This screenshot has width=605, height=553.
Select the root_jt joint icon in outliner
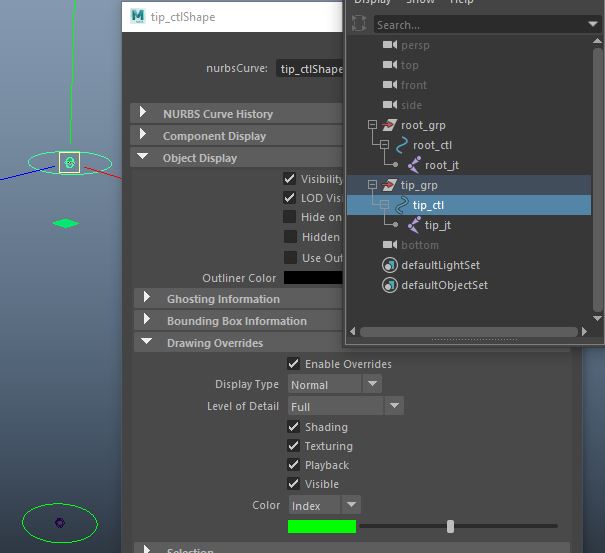pos(413,165)
